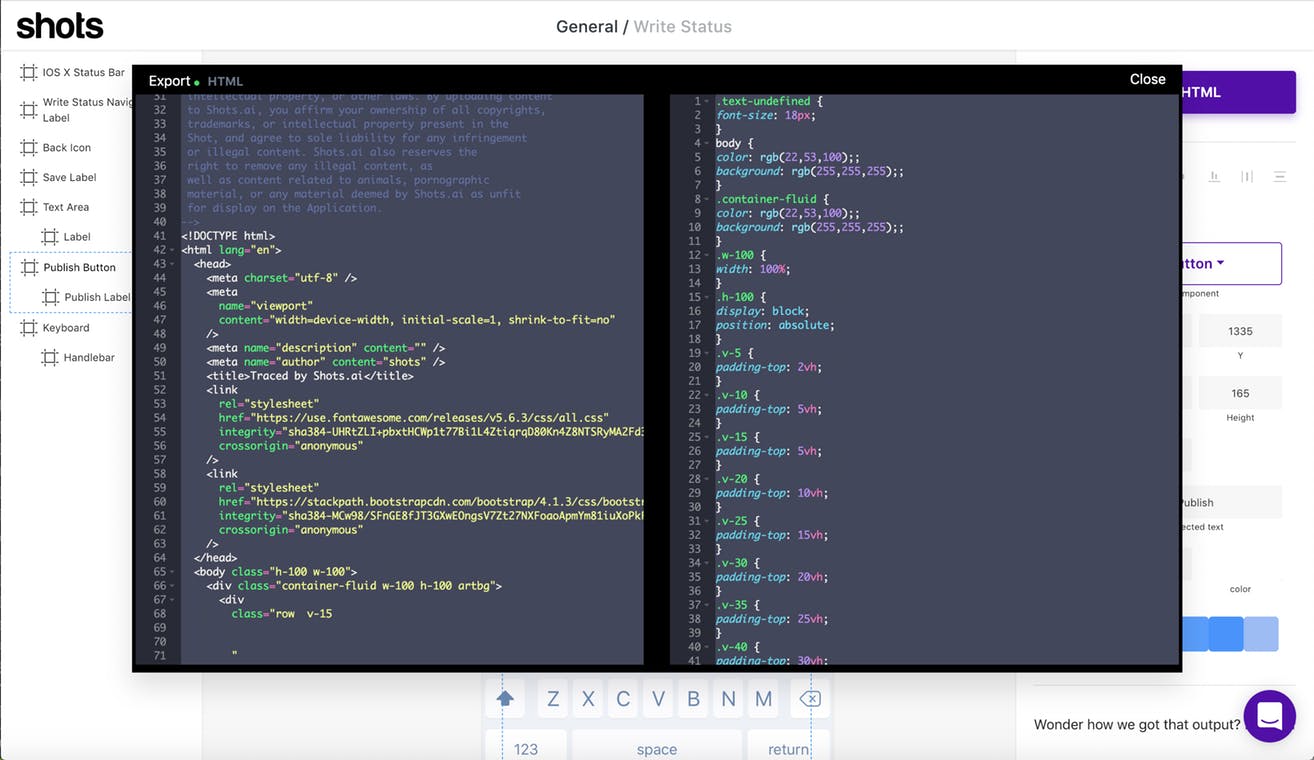Viewport: 1314px width, 760px height.
Task: Pick the lightest blue color swatch
Action: coord(1262,634)
